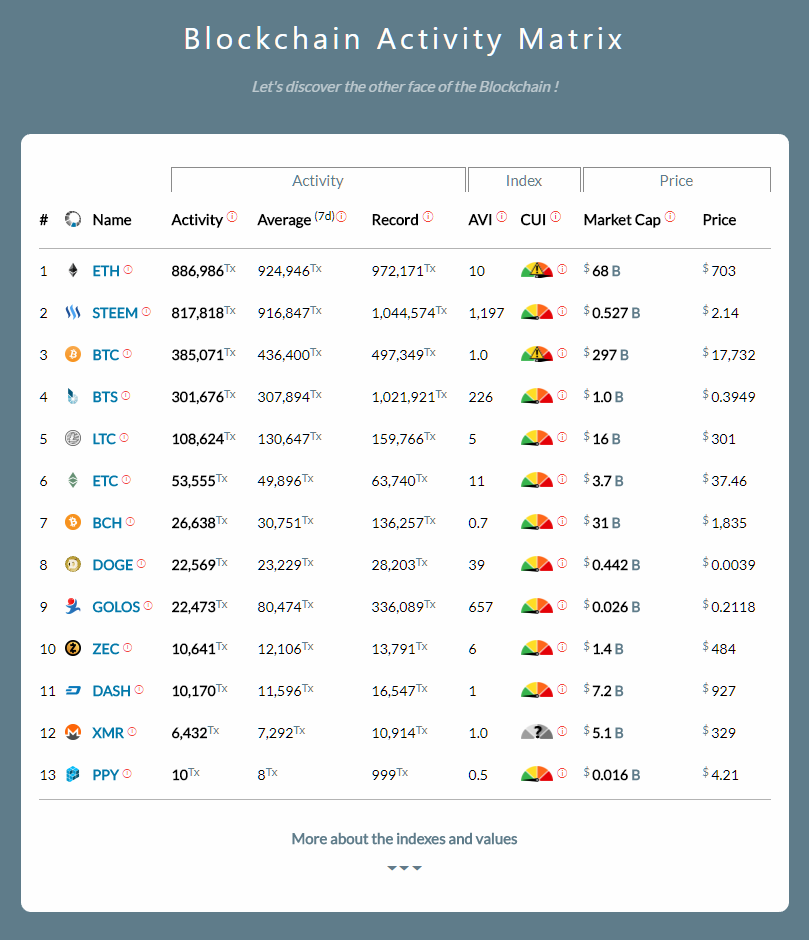This screenshot has width=809, height=940.
Task: Click the Ethereum Classic ETC logo
Action: [73, 480]
